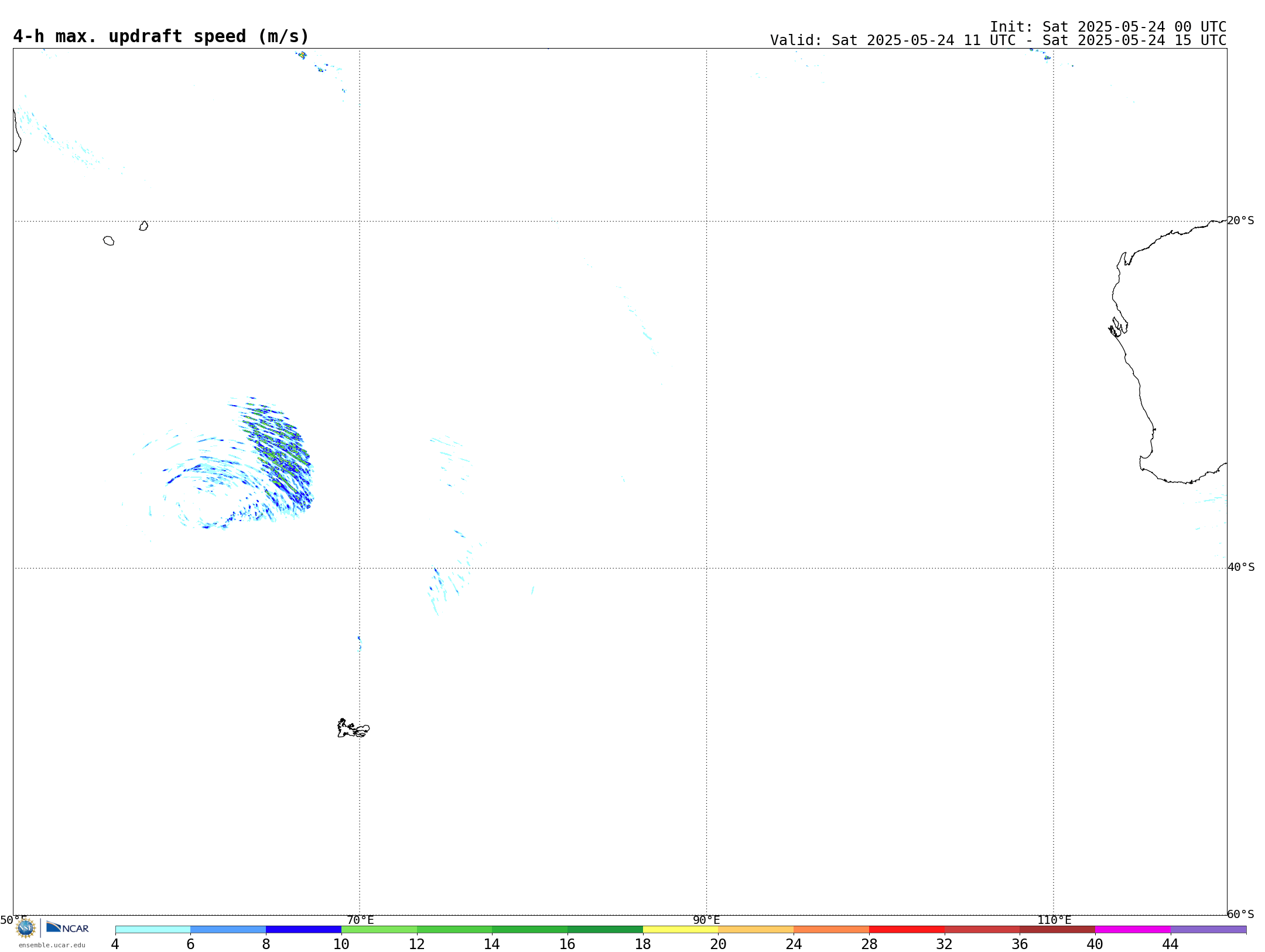
Task: Click the 'Valid:' time range line
Action: pos(998,40)
